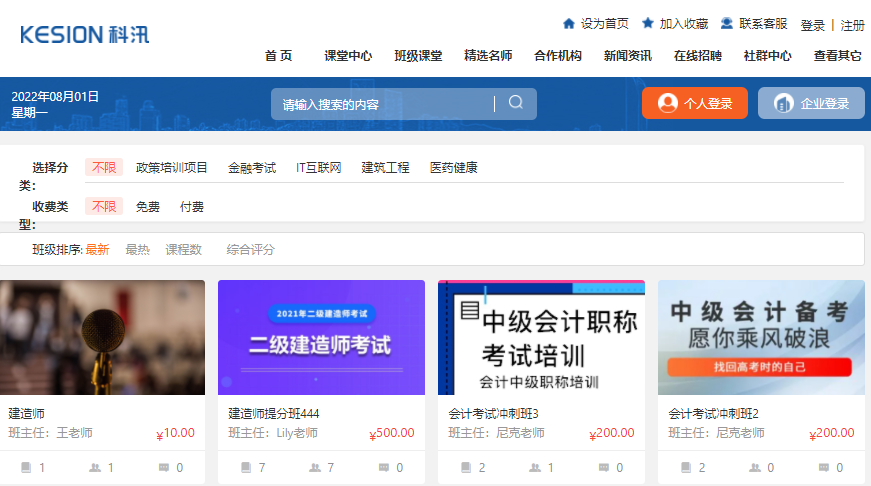Screen dimensions: 871x486
Task: Open the 在线招聘 navigation item
Action: [x=698, y=56]
